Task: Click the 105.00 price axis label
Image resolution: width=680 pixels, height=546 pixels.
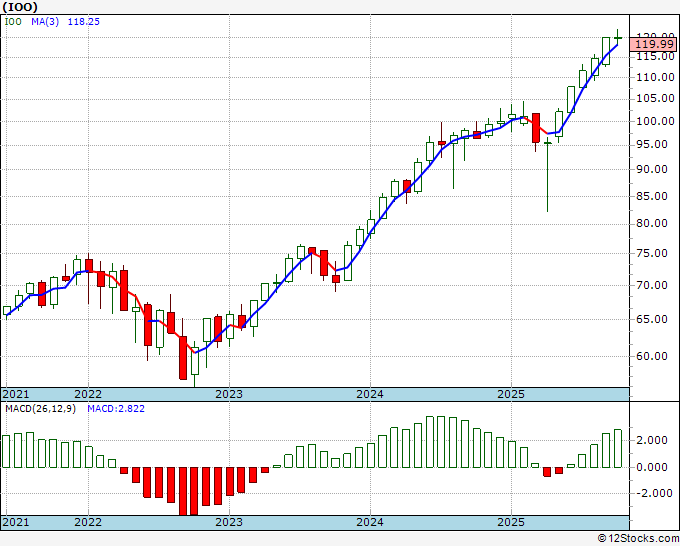Action: pos(655,98)
